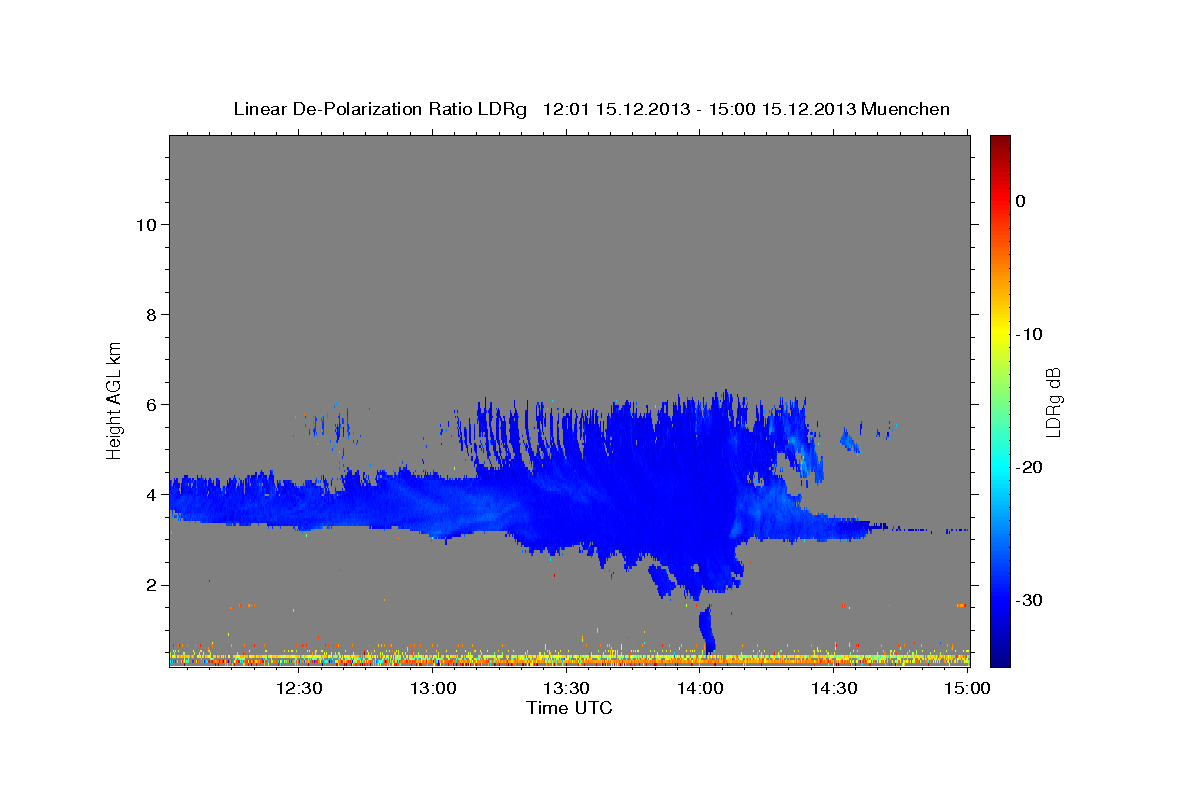Click the 13:30 time tick label

[x=566, y=689]
